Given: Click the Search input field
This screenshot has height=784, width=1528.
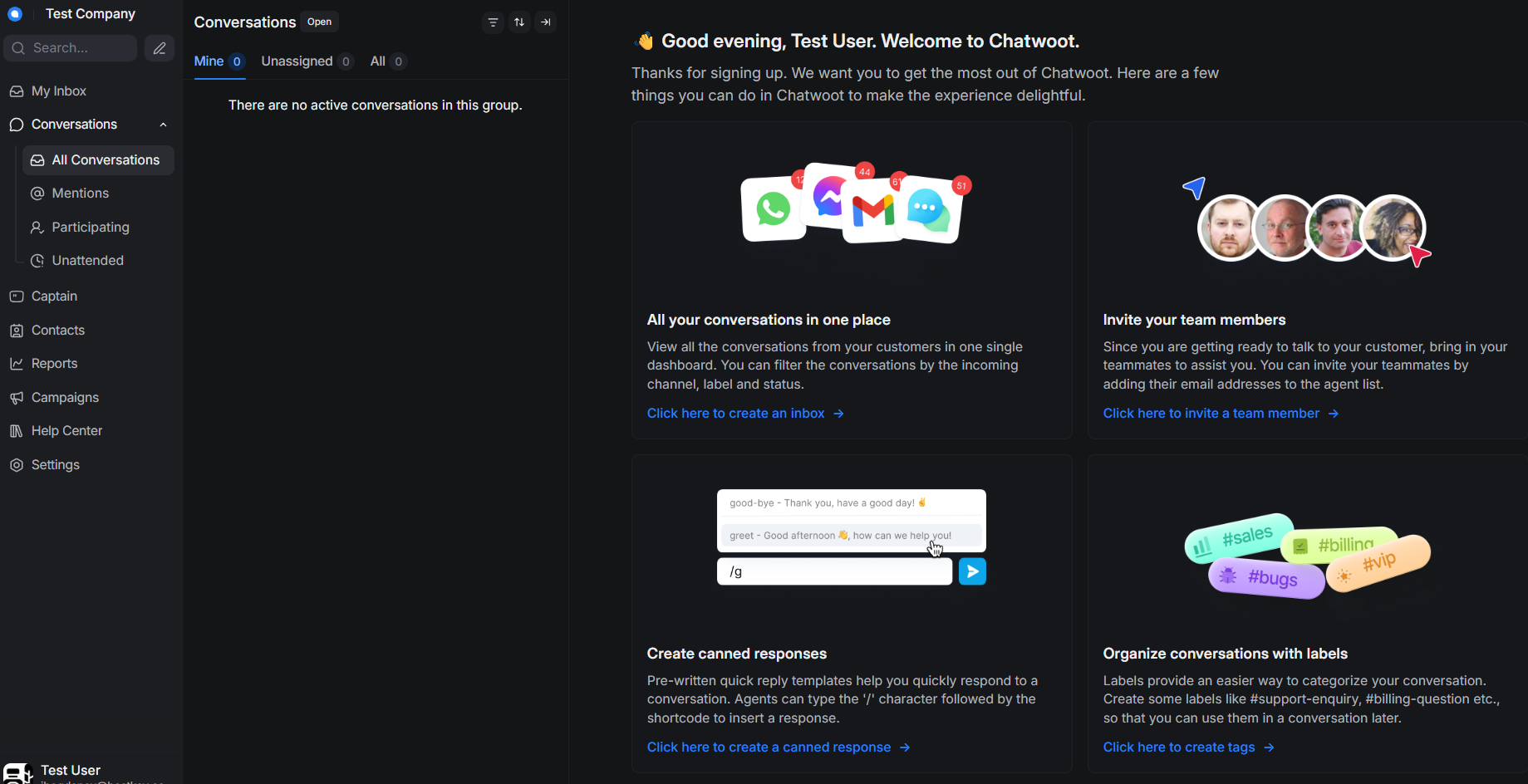Looking at the screenshot, I should click(71, 48).
